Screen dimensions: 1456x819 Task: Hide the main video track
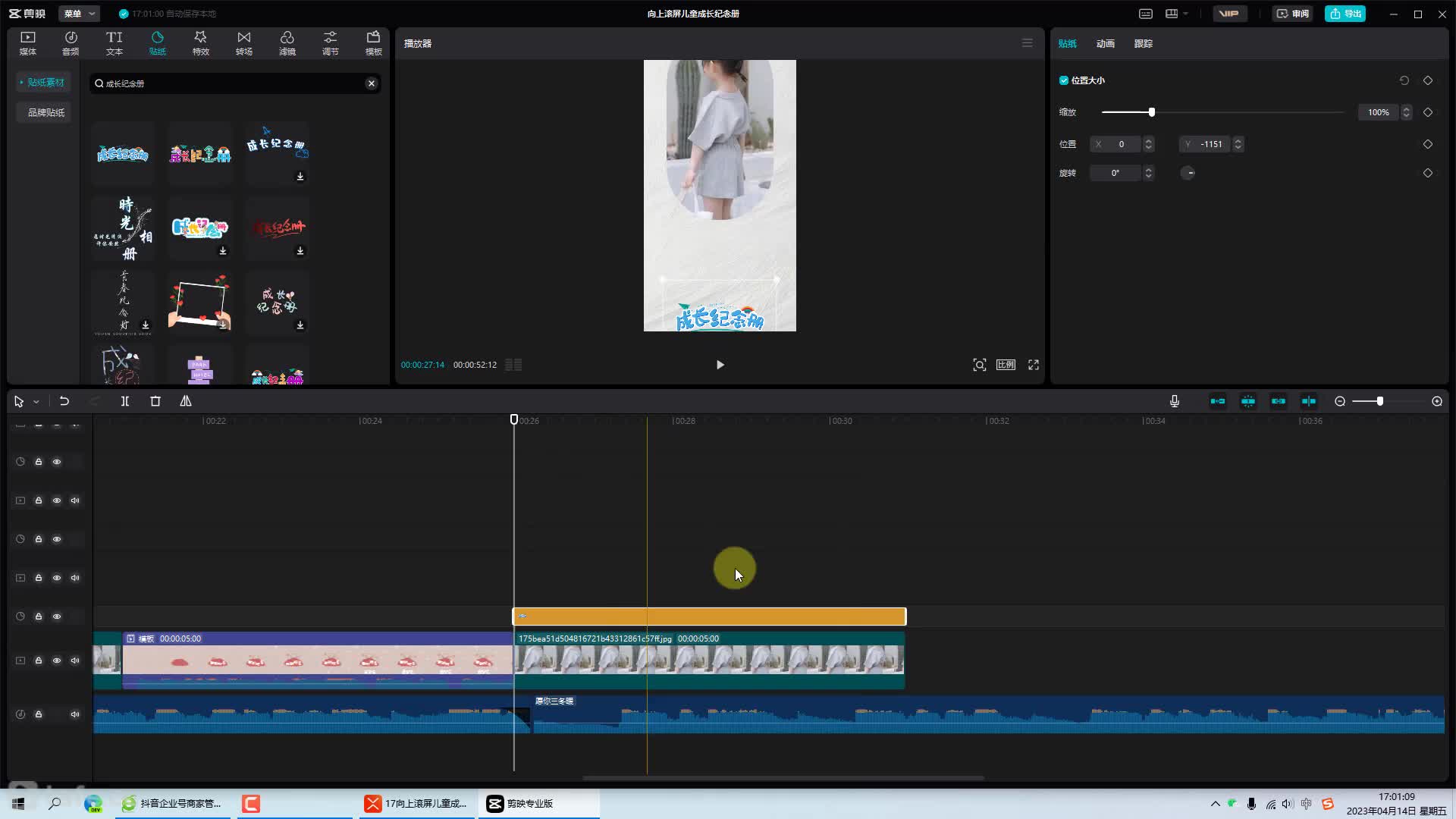tap(57, 661)
